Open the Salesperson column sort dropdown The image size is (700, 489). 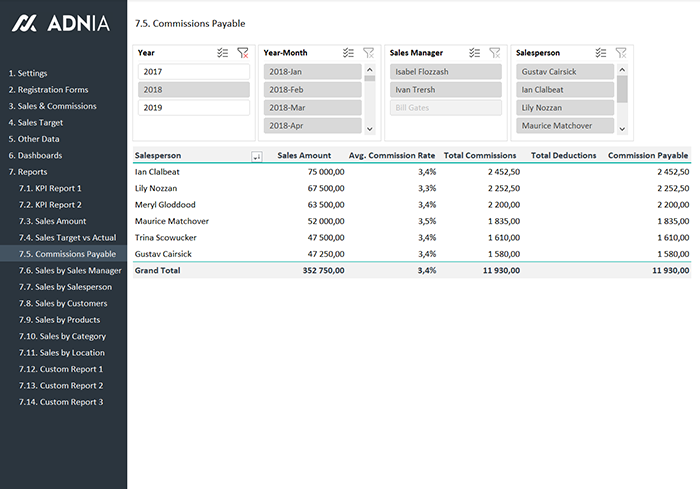click(x=257, y=156)
